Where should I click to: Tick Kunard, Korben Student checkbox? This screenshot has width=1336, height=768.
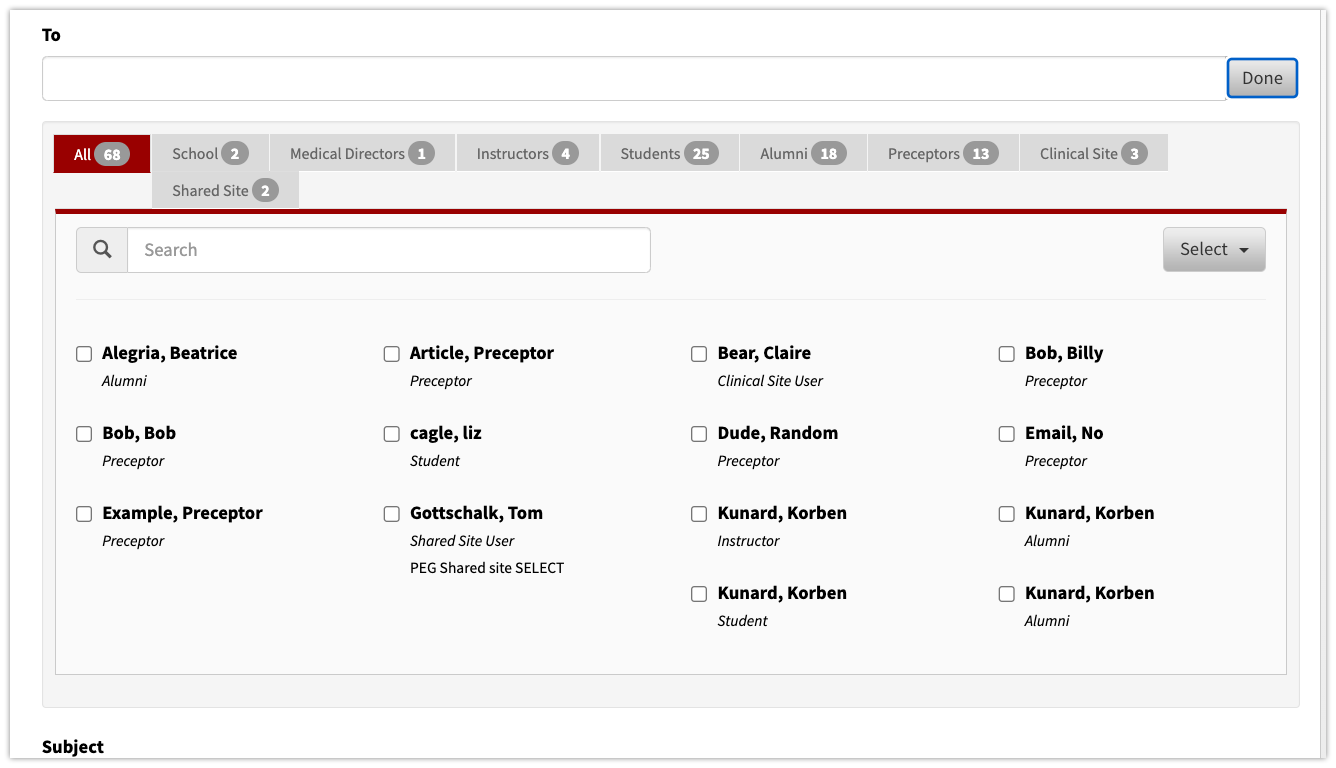click(699, 594)
